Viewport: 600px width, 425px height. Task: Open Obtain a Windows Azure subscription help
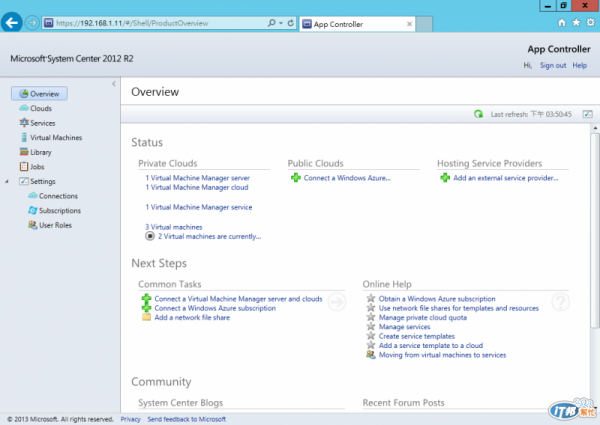click(x=437, y=299)
